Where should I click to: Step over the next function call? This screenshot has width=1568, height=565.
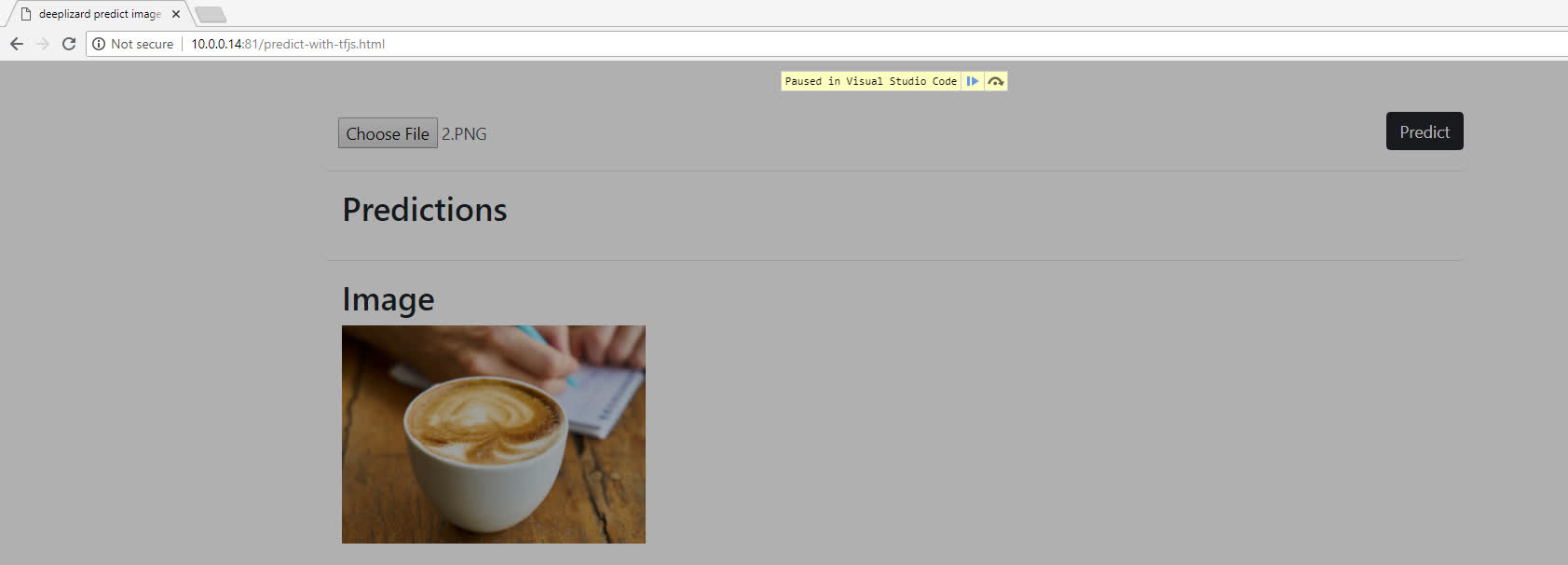[x=996, y=81]
